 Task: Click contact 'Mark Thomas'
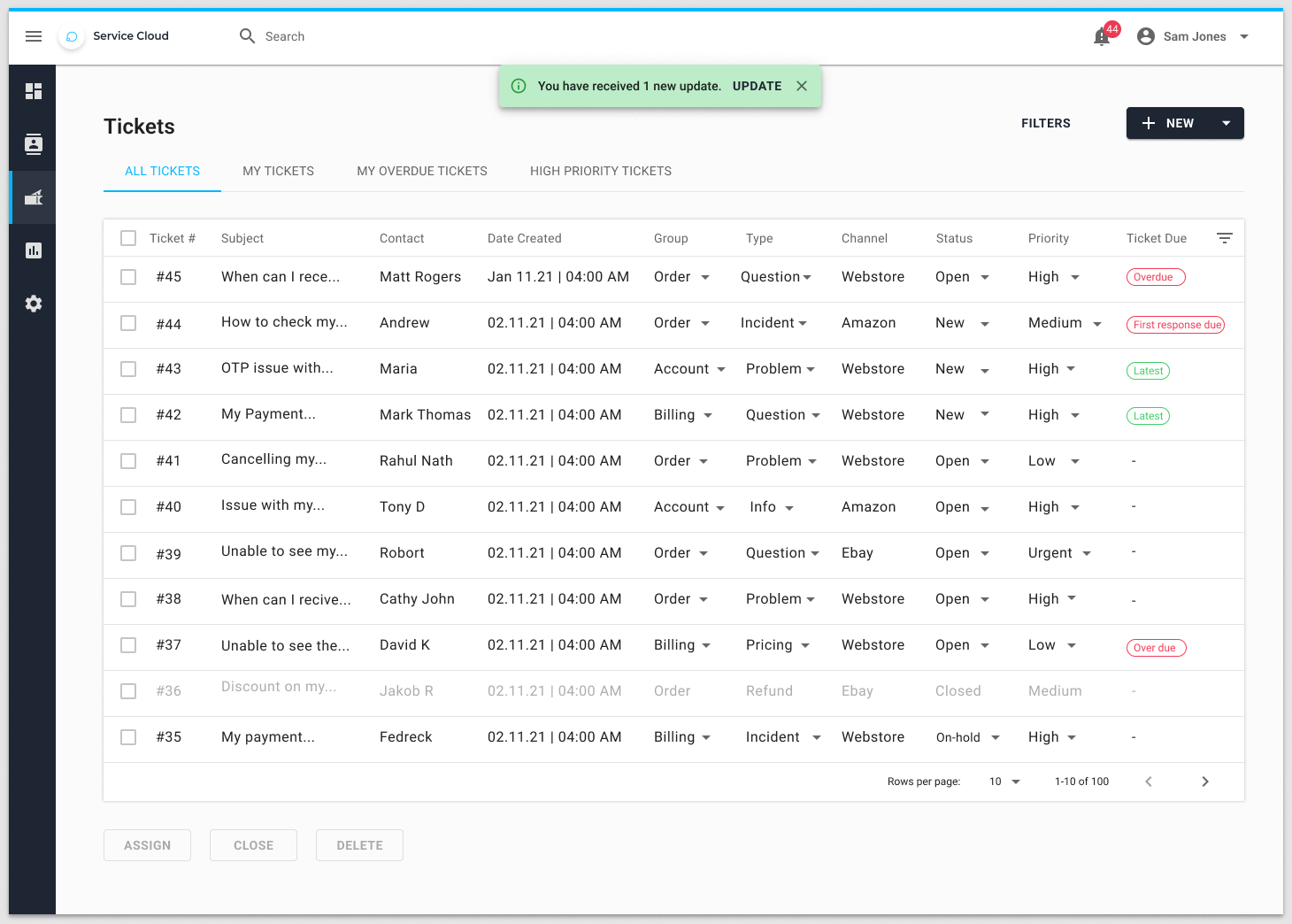pos(425,415)
